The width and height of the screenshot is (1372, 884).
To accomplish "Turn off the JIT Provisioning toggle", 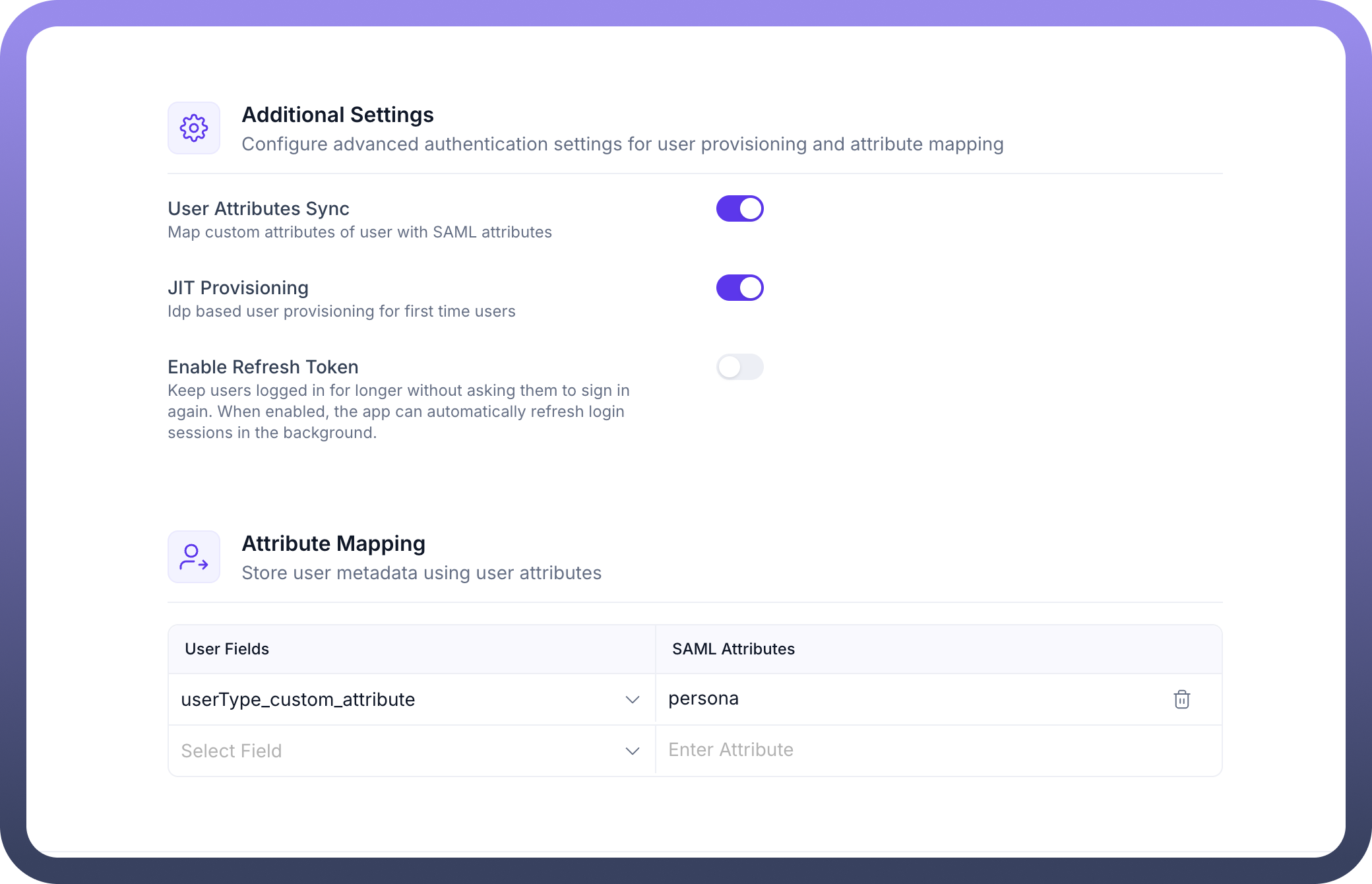I will pyautogui.click(x=739, y=288).
